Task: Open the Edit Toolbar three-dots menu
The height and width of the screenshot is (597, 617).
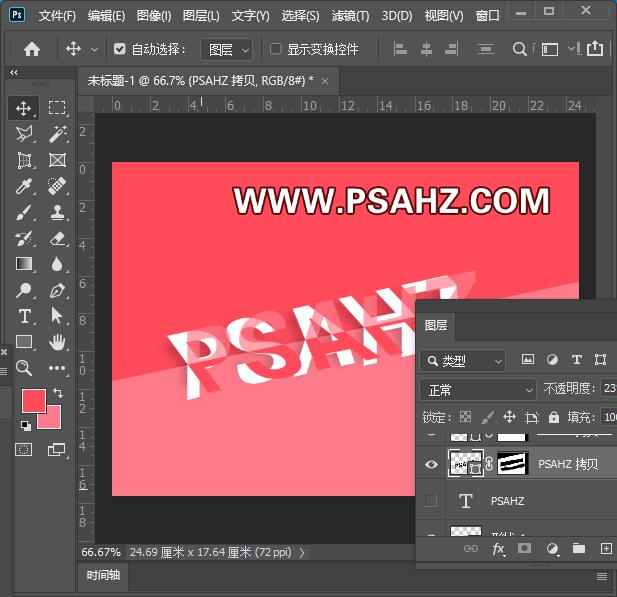Action: tap(57, 368)
